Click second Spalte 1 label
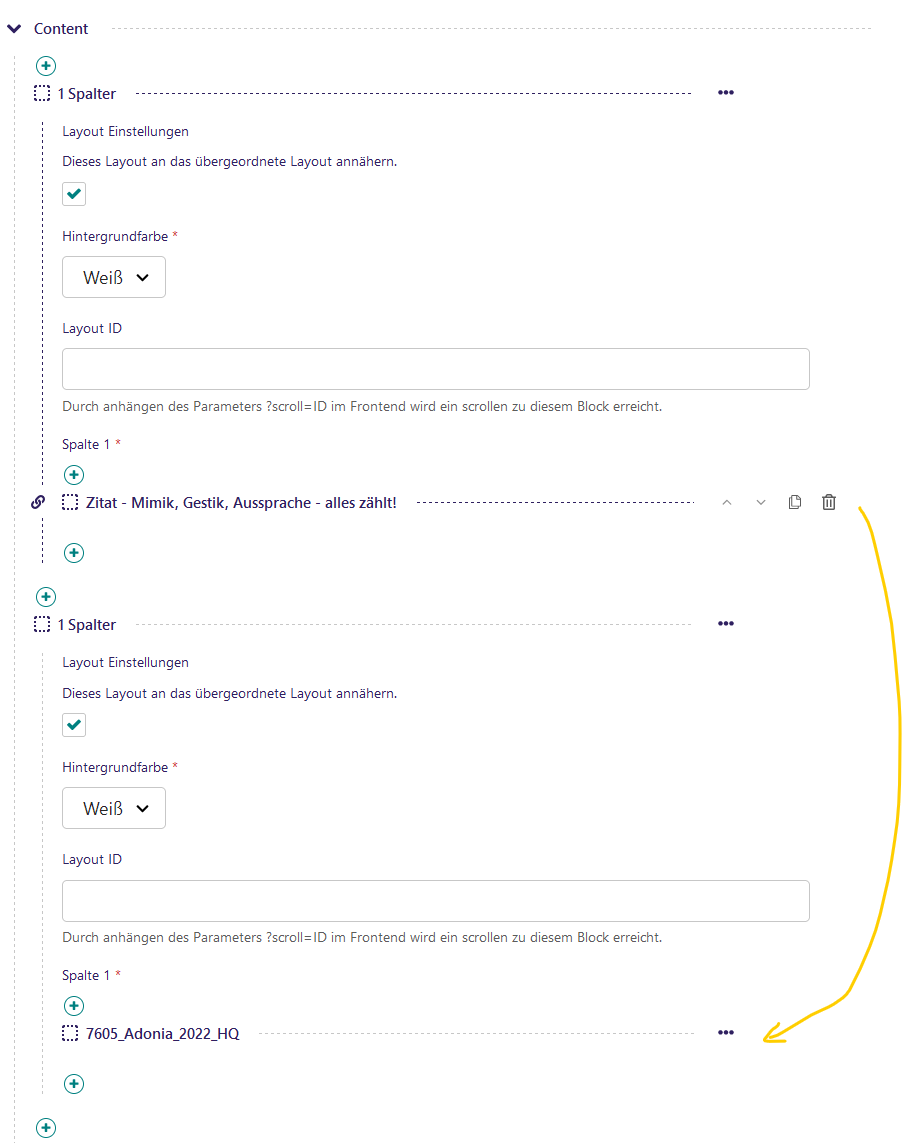 pyautogui.click(x=86, y=975)
